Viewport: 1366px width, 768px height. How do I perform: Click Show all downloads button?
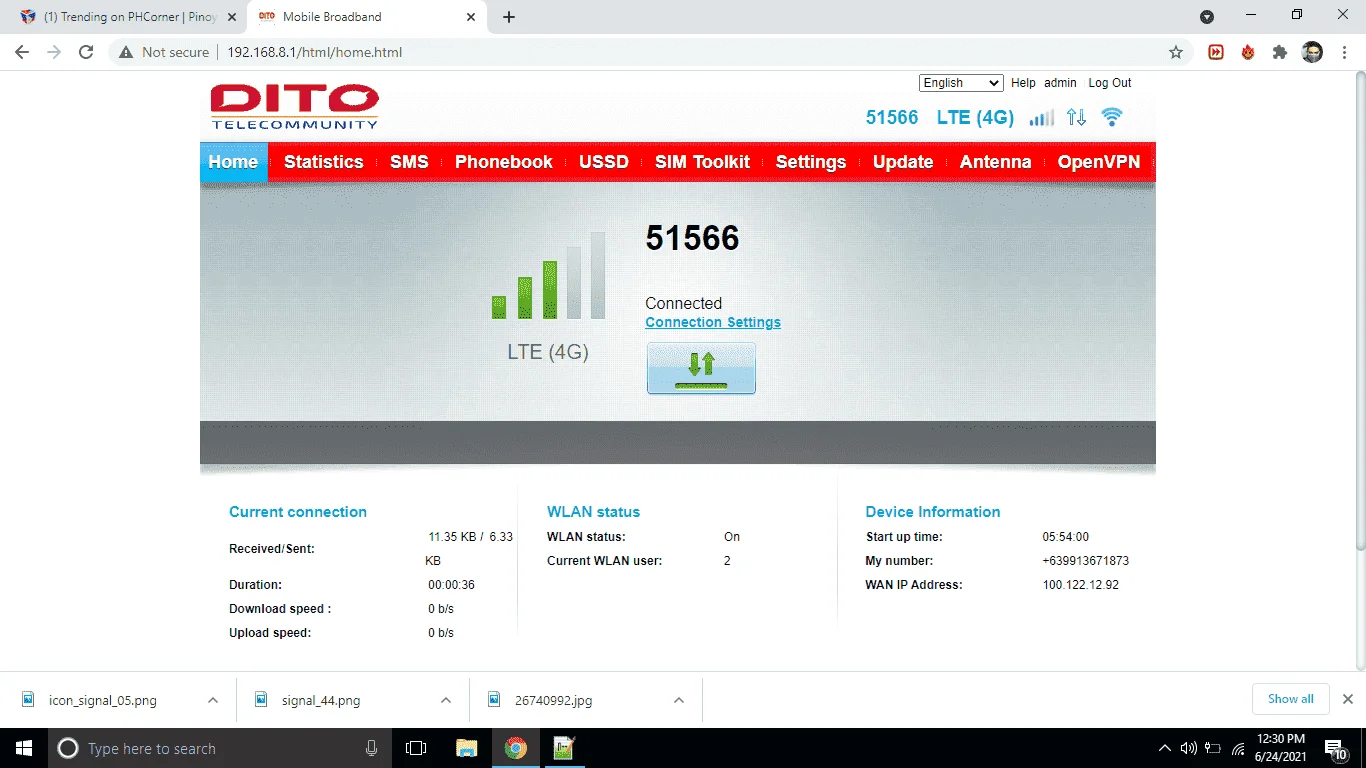pos(1291,699)
